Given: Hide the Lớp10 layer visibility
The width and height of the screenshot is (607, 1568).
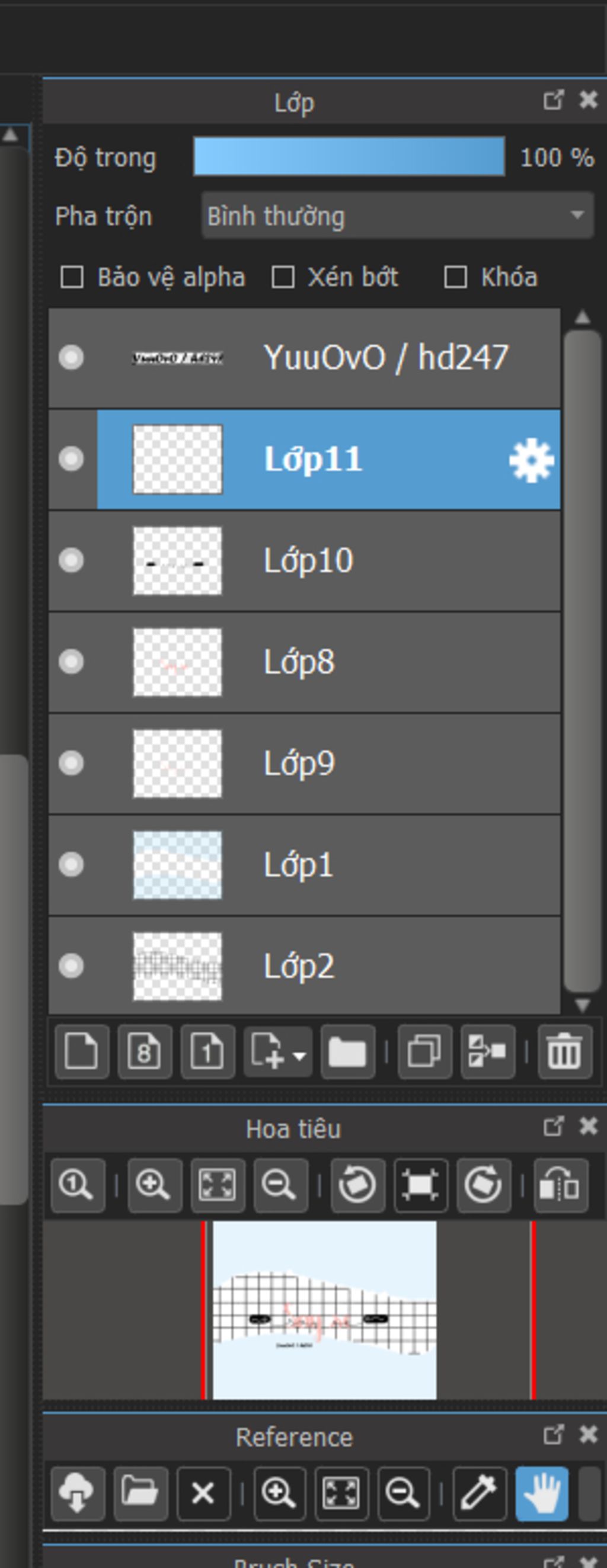Looking at the screenshot, I should tap(71, 560).
